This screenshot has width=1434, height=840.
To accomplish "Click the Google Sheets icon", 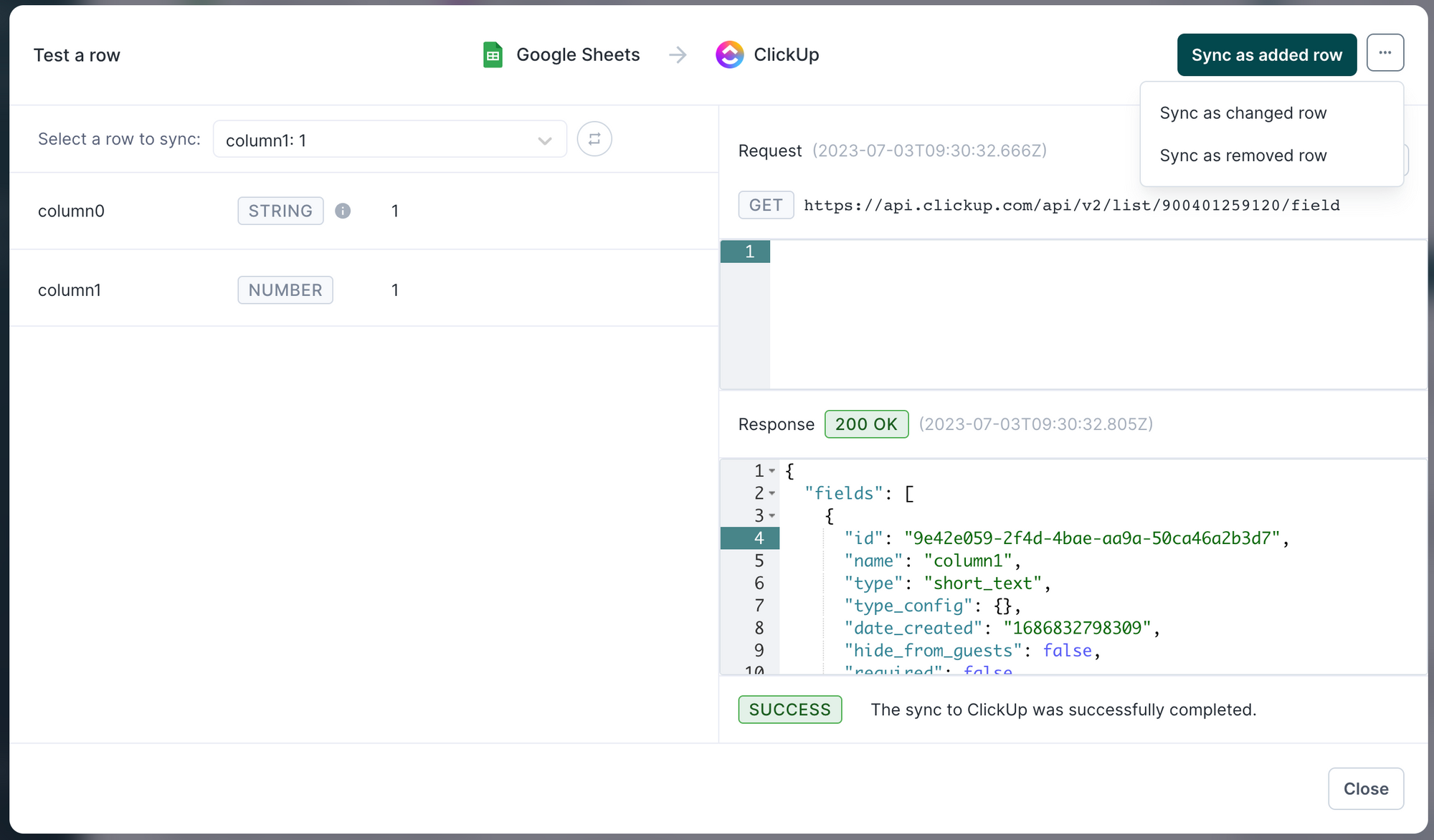I will (492, 54).
